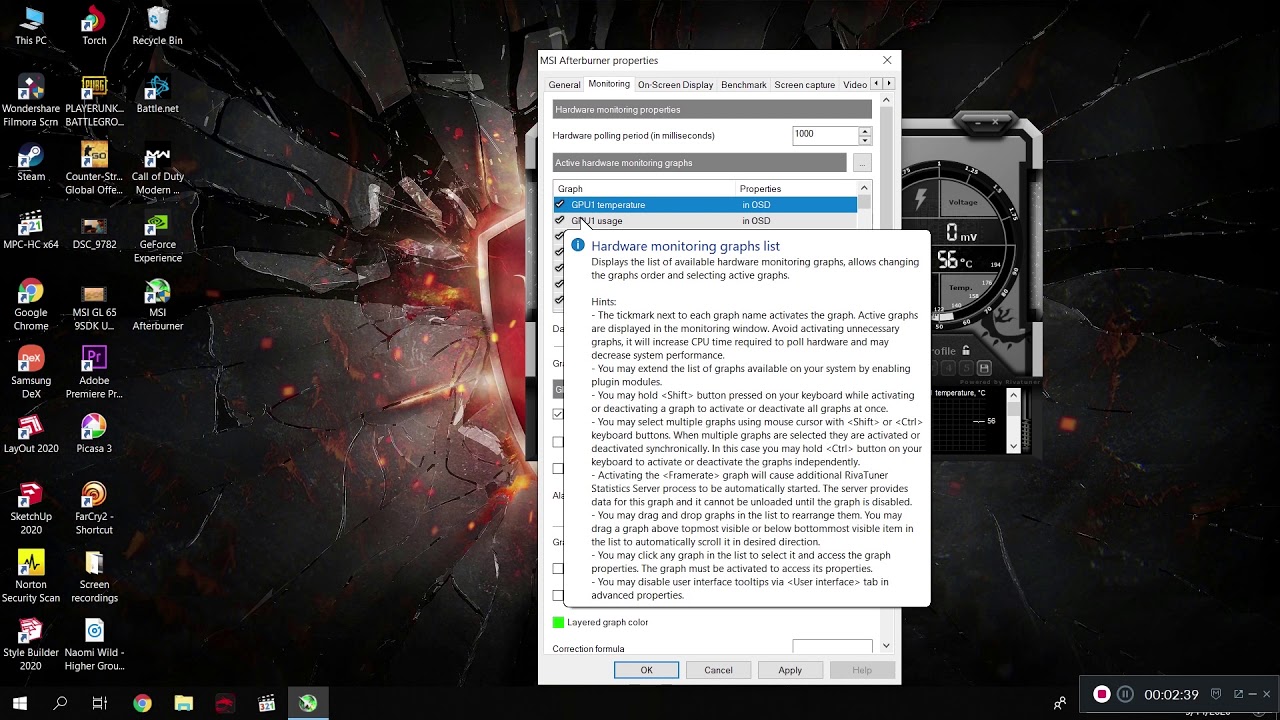Open the Video tab
The image size is (1280, 720).
pyautogui.click(x=855, y=85)
